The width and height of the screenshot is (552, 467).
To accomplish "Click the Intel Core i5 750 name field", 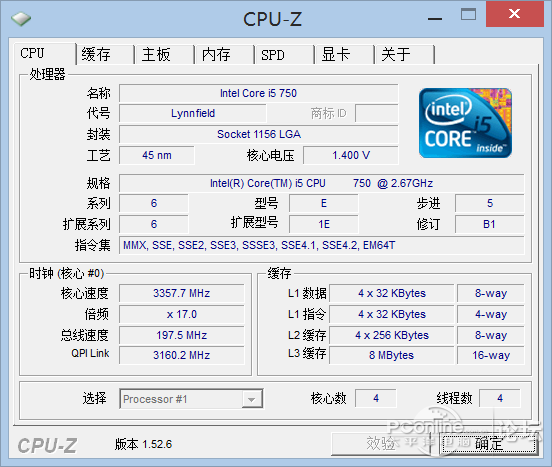I will [x=259, y=93].
